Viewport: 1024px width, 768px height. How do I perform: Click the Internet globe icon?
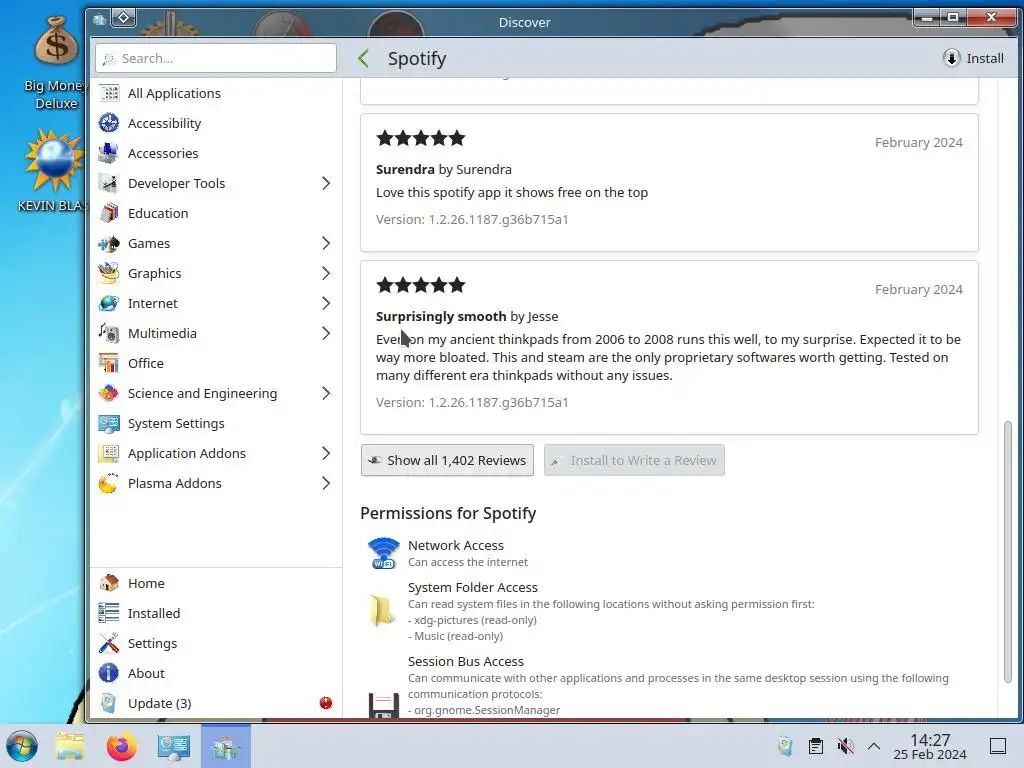click(x=109, y=304)
